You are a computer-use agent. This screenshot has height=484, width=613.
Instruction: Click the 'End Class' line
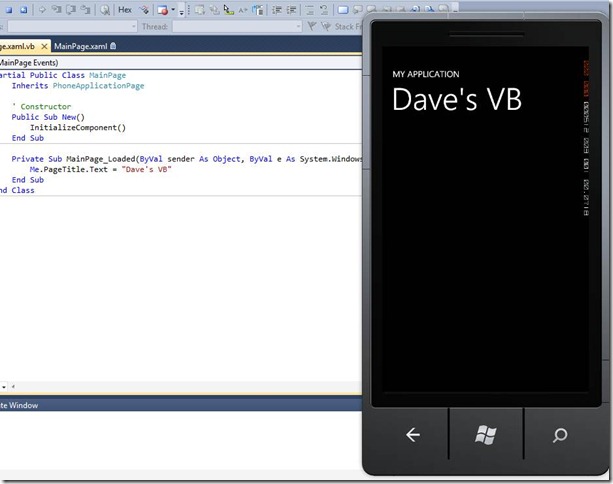point(17,190)
